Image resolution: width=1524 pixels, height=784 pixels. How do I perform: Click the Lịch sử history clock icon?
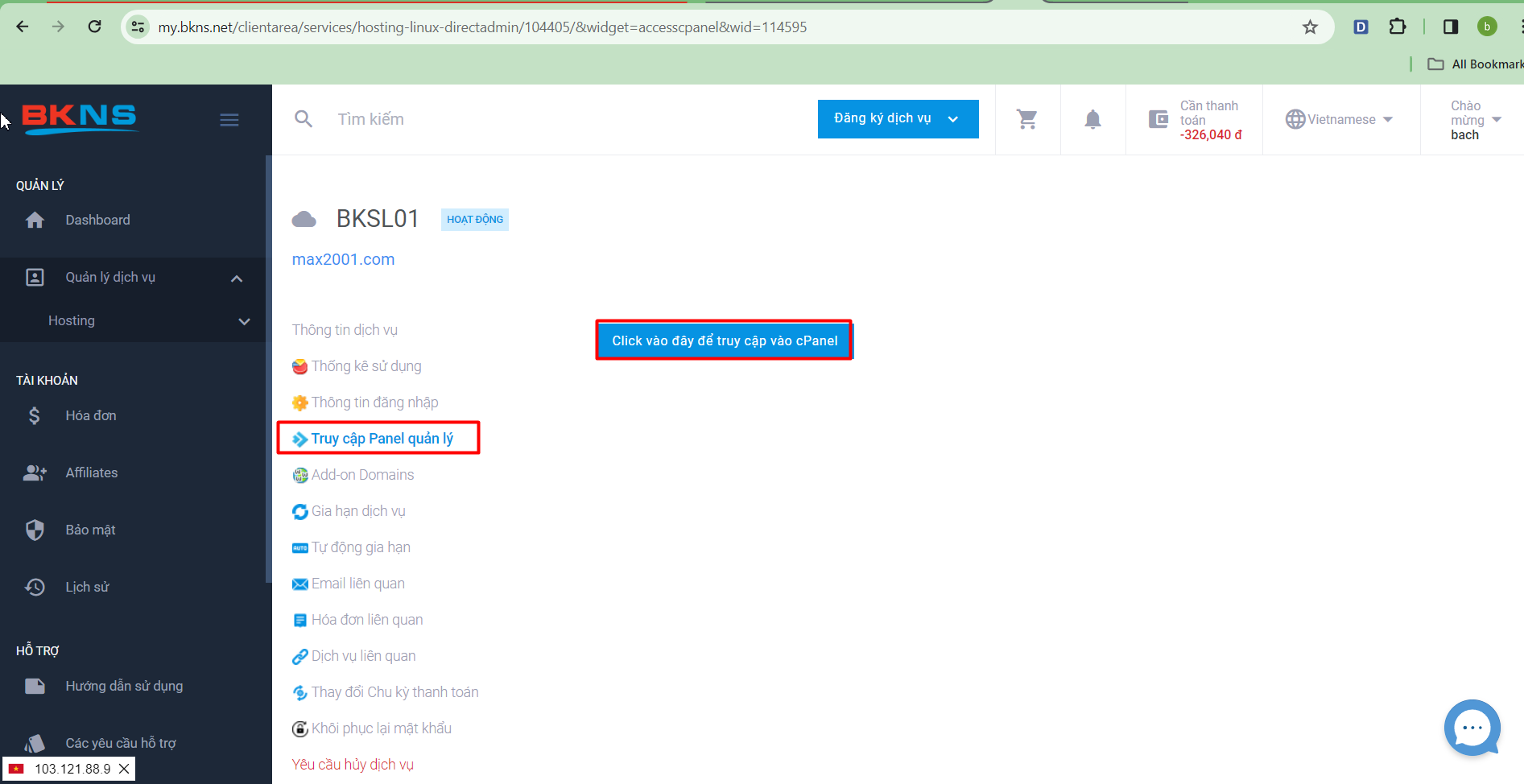coord(35,587)
